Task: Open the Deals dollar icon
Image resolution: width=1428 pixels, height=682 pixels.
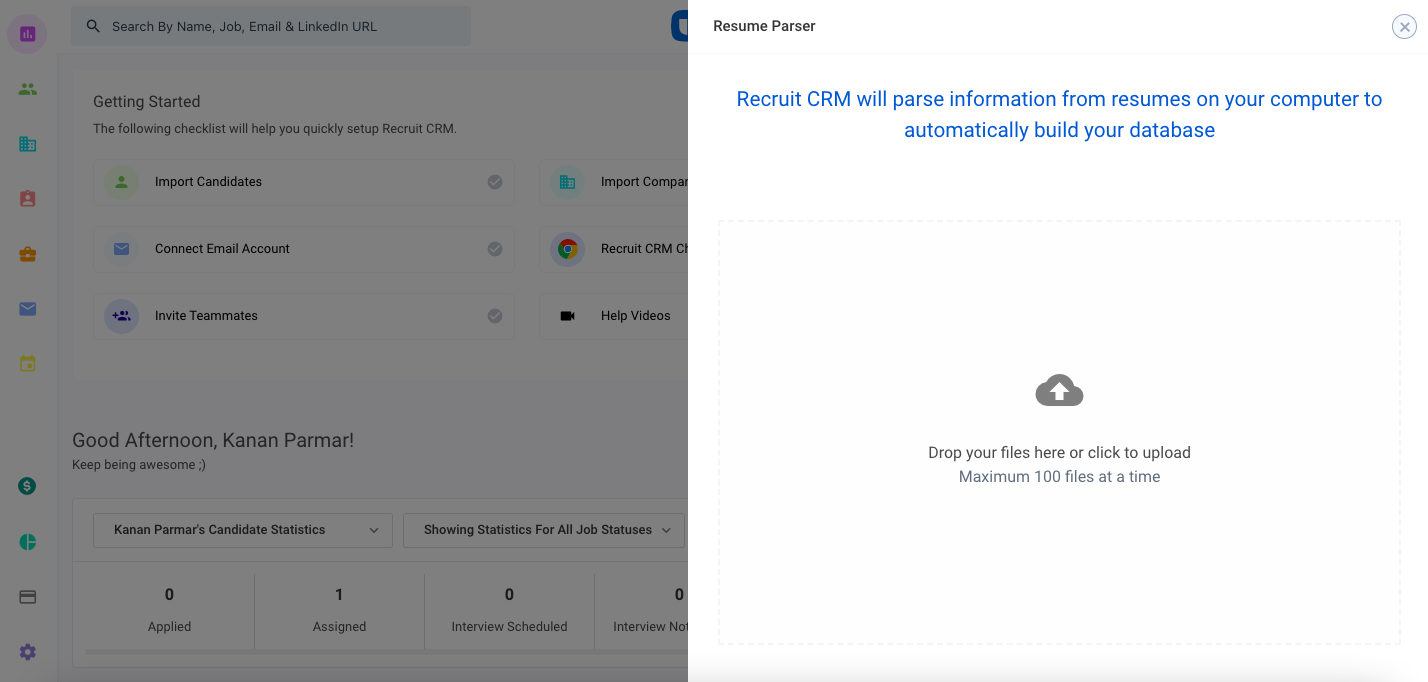Action: click(27, 485)
